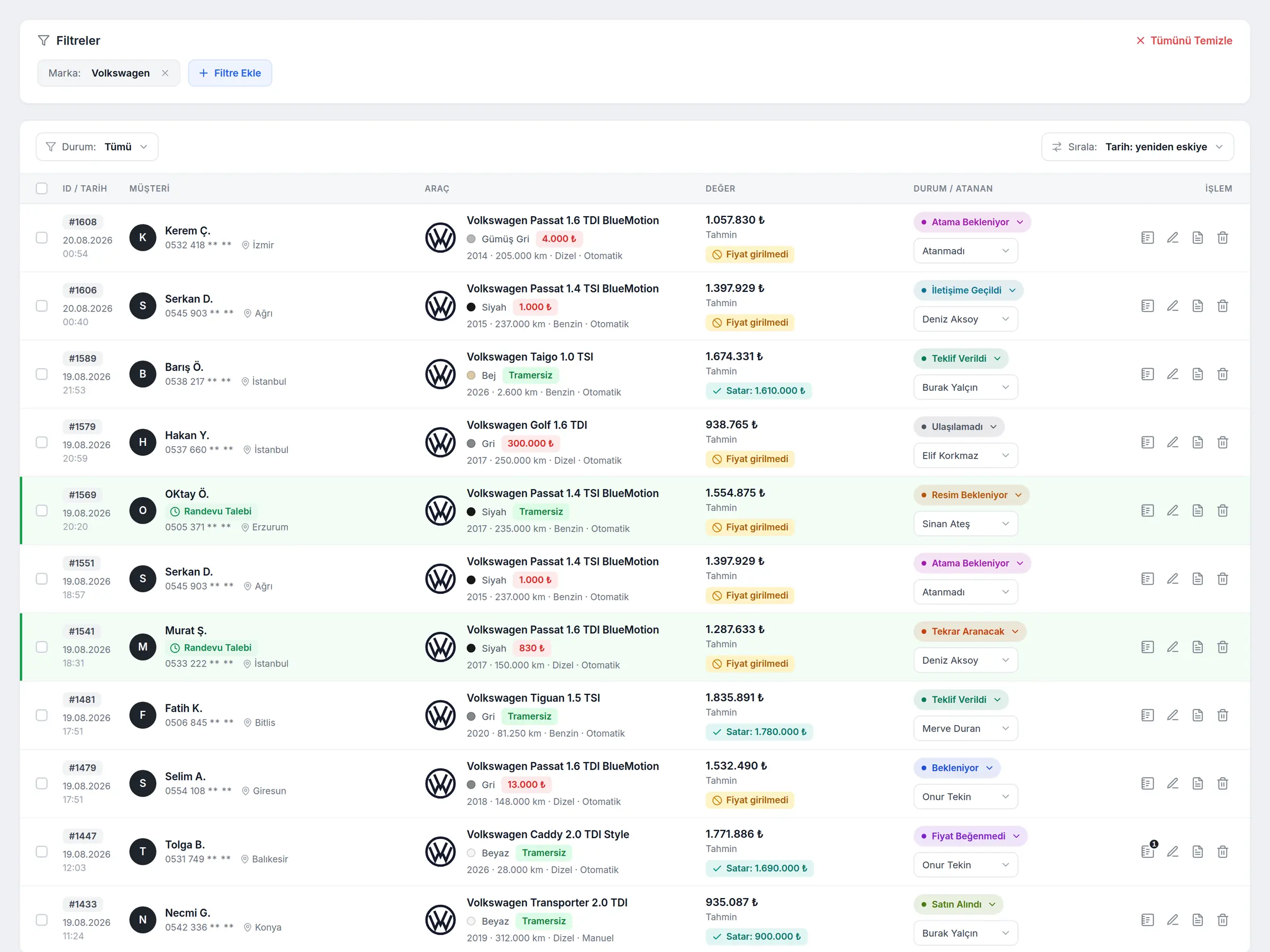Select checkbox for Tolga B. row
The height and width of the screenshot is (952, 1270).
pos(42,852)
